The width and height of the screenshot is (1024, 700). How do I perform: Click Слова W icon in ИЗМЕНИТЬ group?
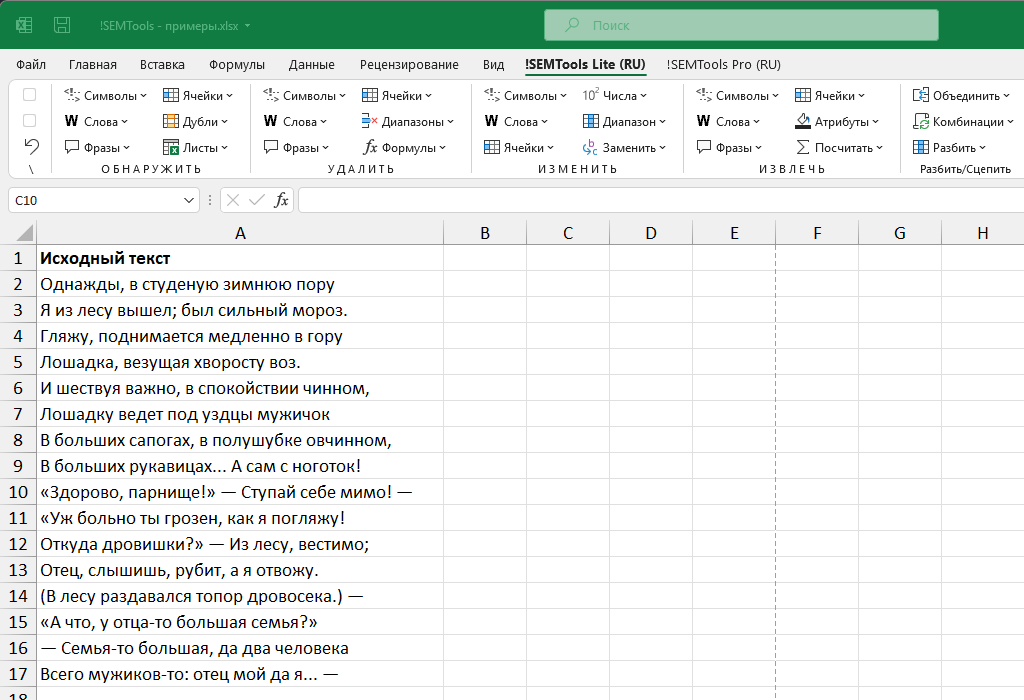[492, 121]
